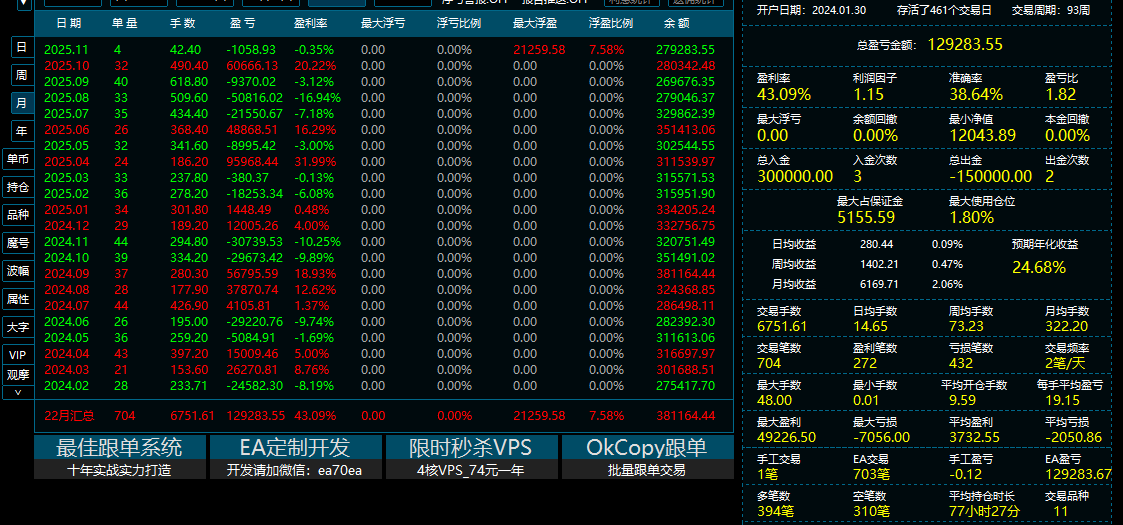Sort by the 最大浮盈 column header
The width and height of the screenshot is (1123, 525).
click(535, 23)
